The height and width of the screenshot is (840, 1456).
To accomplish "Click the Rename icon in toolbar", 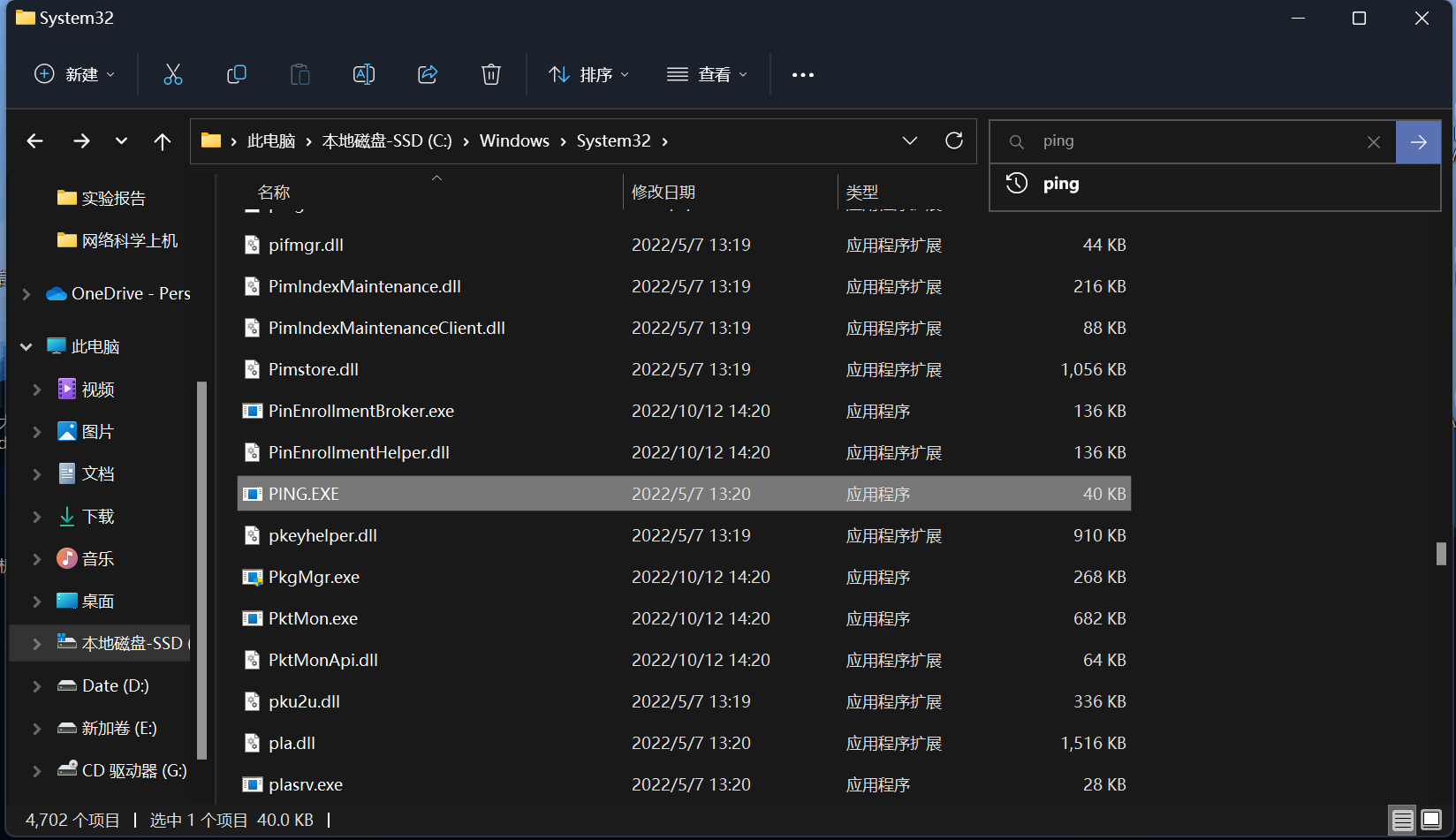I will (364, 74).
